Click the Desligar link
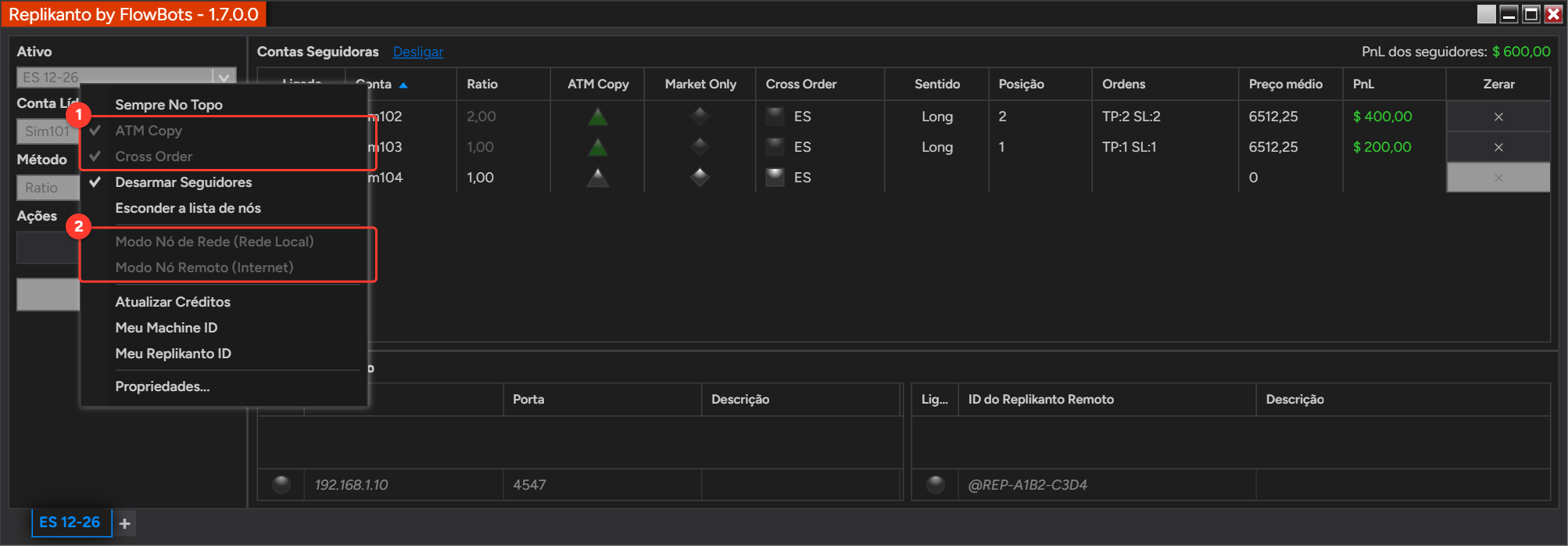This screenshot has height=546, width=1568. pyautogui.click(x=417, y=52)
